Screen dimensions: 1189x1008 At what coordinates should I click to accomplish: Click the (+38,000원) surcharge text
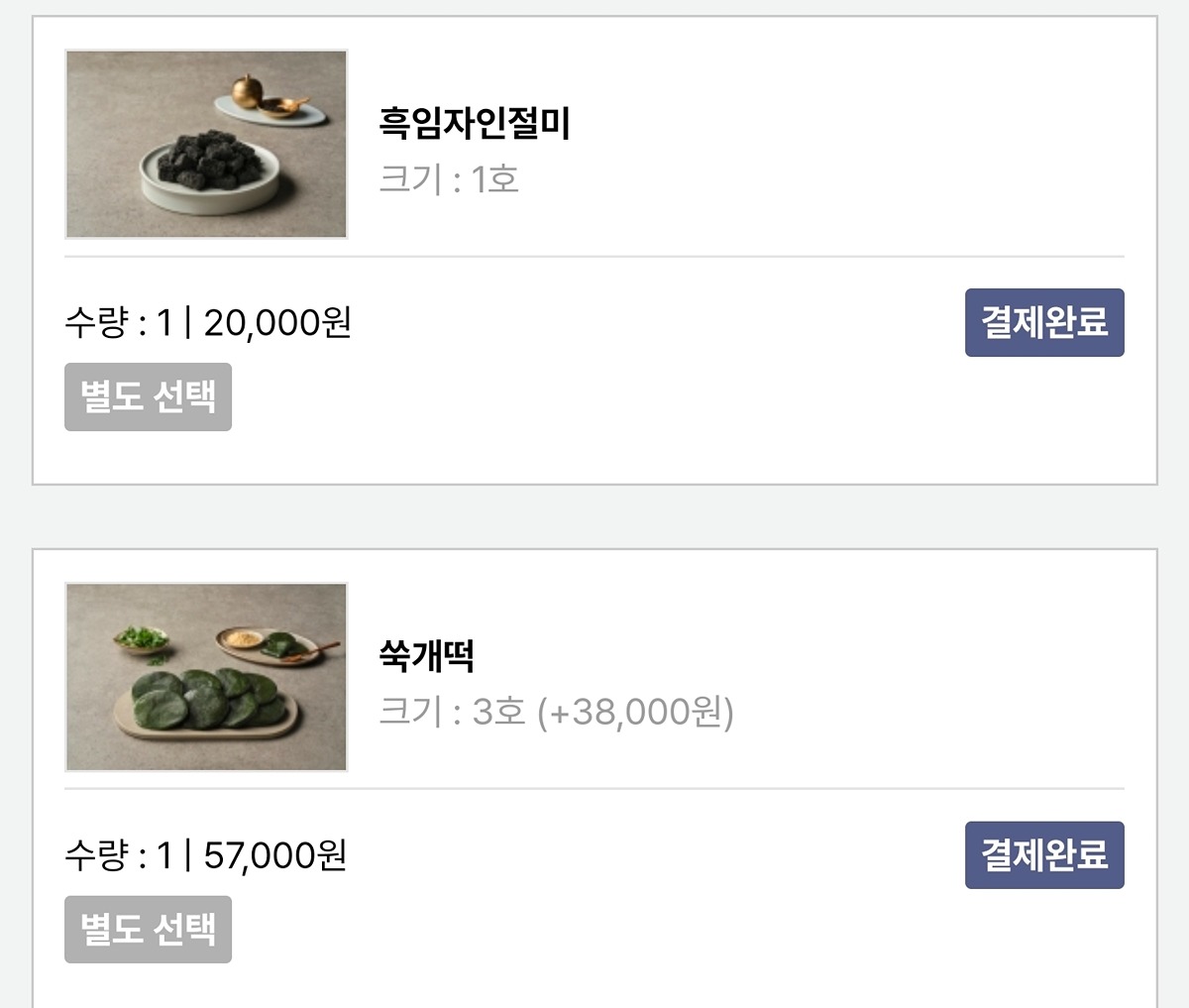click(x=635, y=712)
